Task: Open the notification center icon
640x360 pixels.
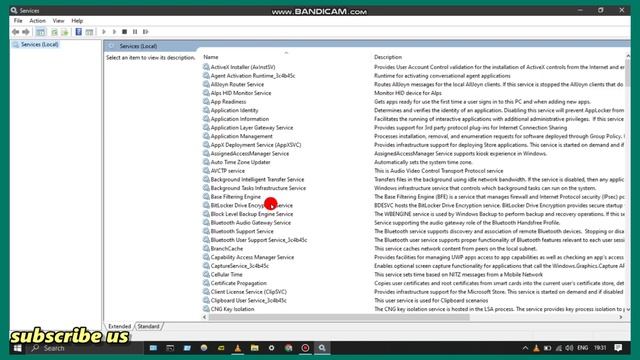Action: click(618, 348)
